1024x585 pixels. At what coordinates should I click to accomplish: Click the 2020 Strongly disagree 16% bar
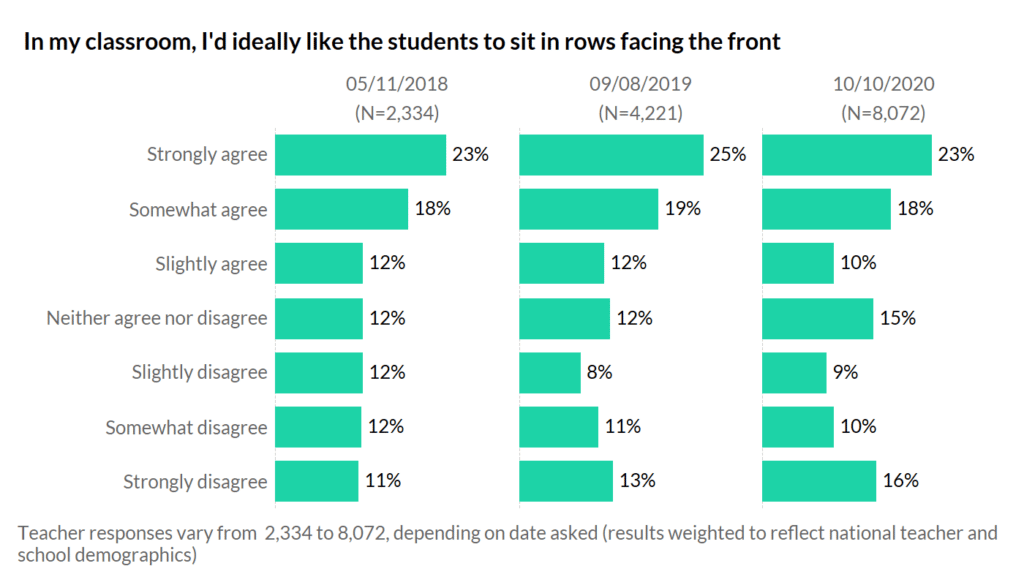coord(819,482)
